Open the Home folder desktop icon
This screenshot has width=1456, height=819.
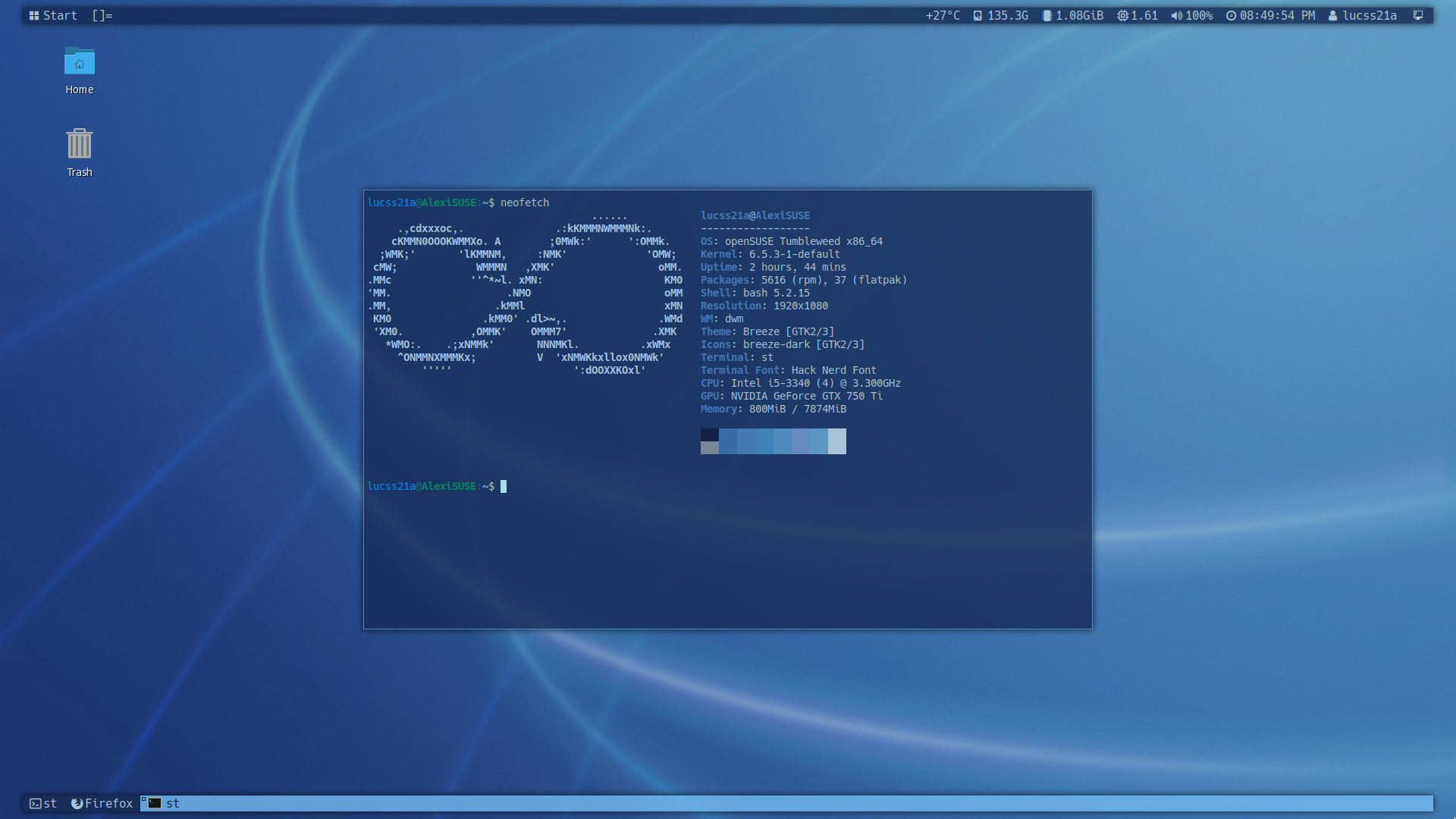click(x=80, y=71)
